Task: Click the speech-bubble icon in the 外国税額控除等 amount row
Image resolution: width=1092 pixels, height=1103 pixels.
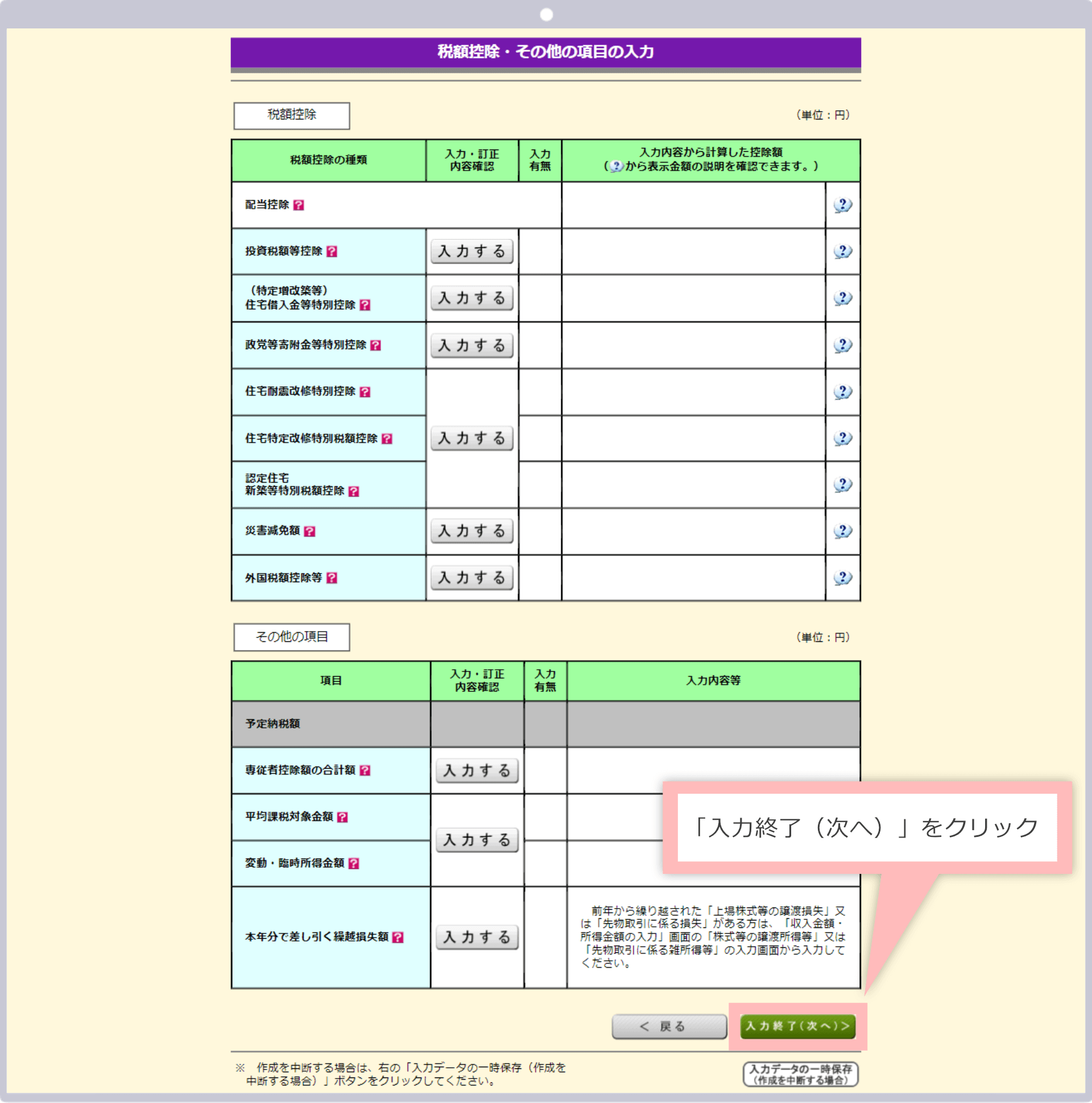Action: point(842,578)
